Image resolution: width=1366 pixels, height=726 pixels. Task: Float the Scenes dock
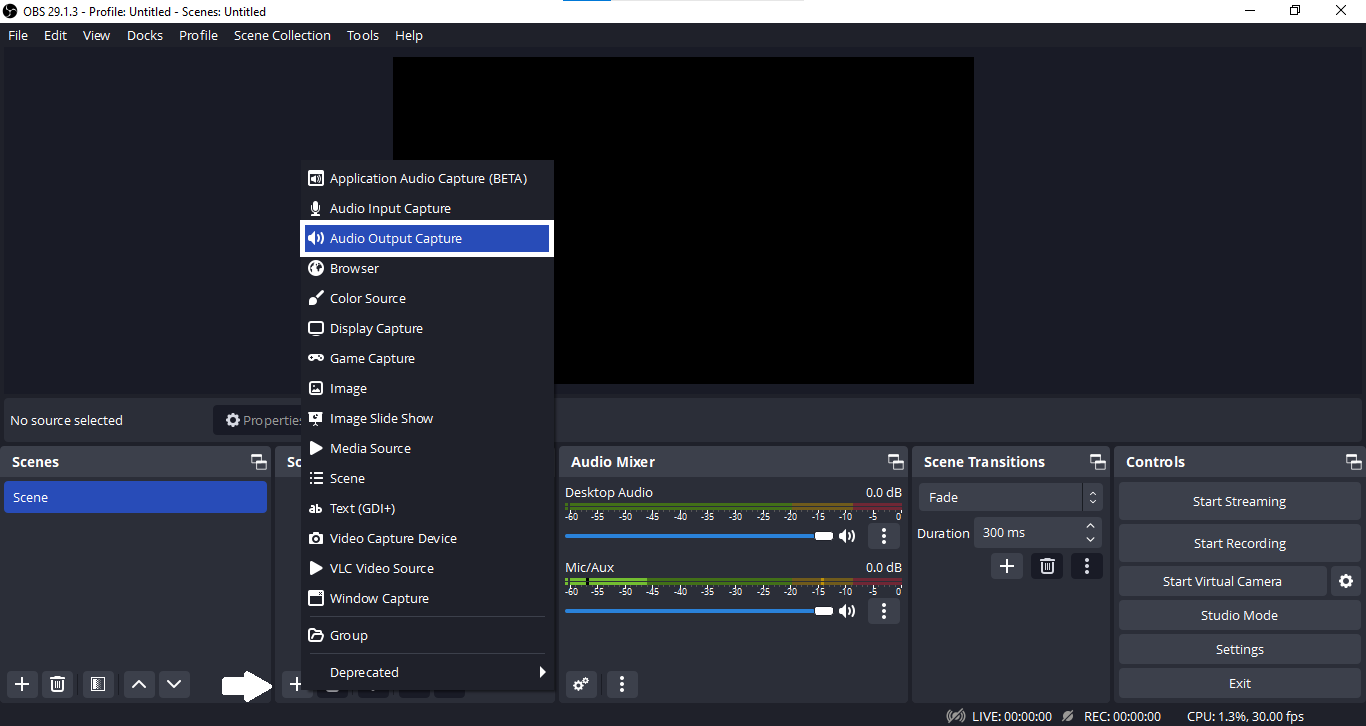258,462
